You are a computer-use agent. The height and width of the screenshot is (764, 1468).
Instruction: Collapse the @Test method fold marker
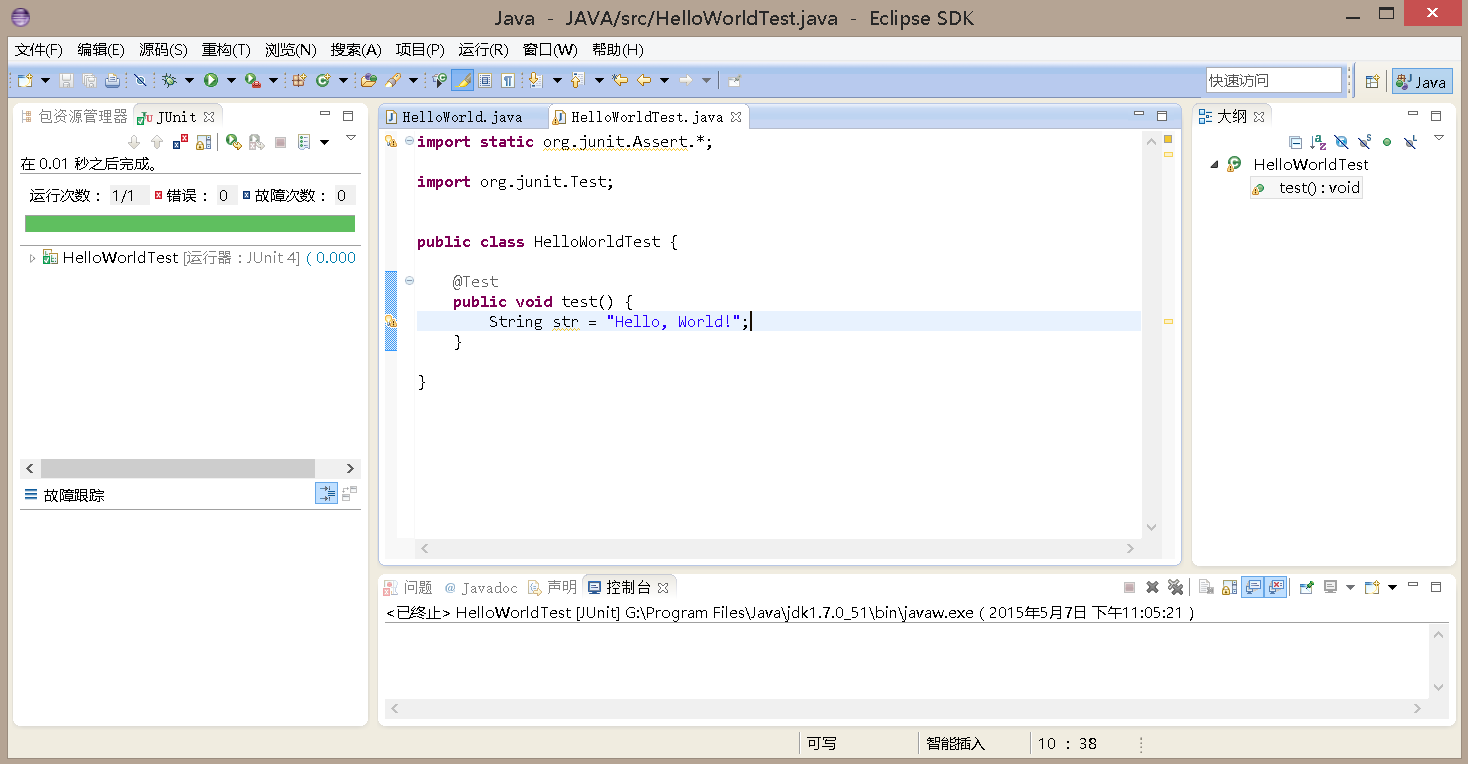[x=409, y=281]
